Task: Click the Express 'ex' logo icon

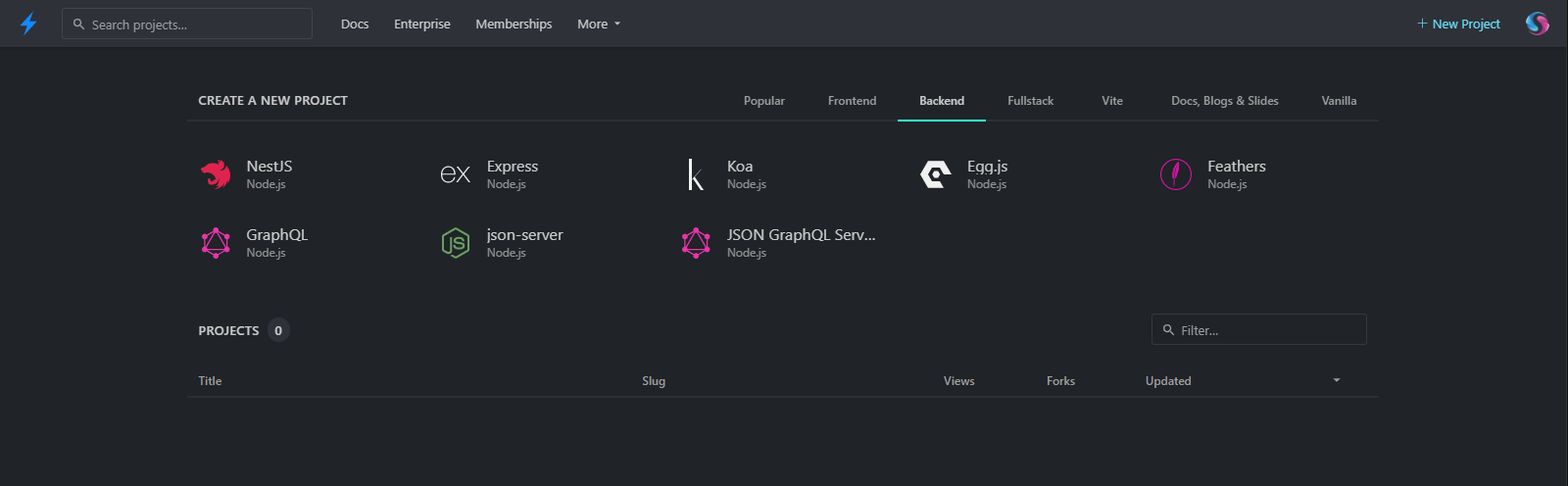Action: tap(456, 174)
